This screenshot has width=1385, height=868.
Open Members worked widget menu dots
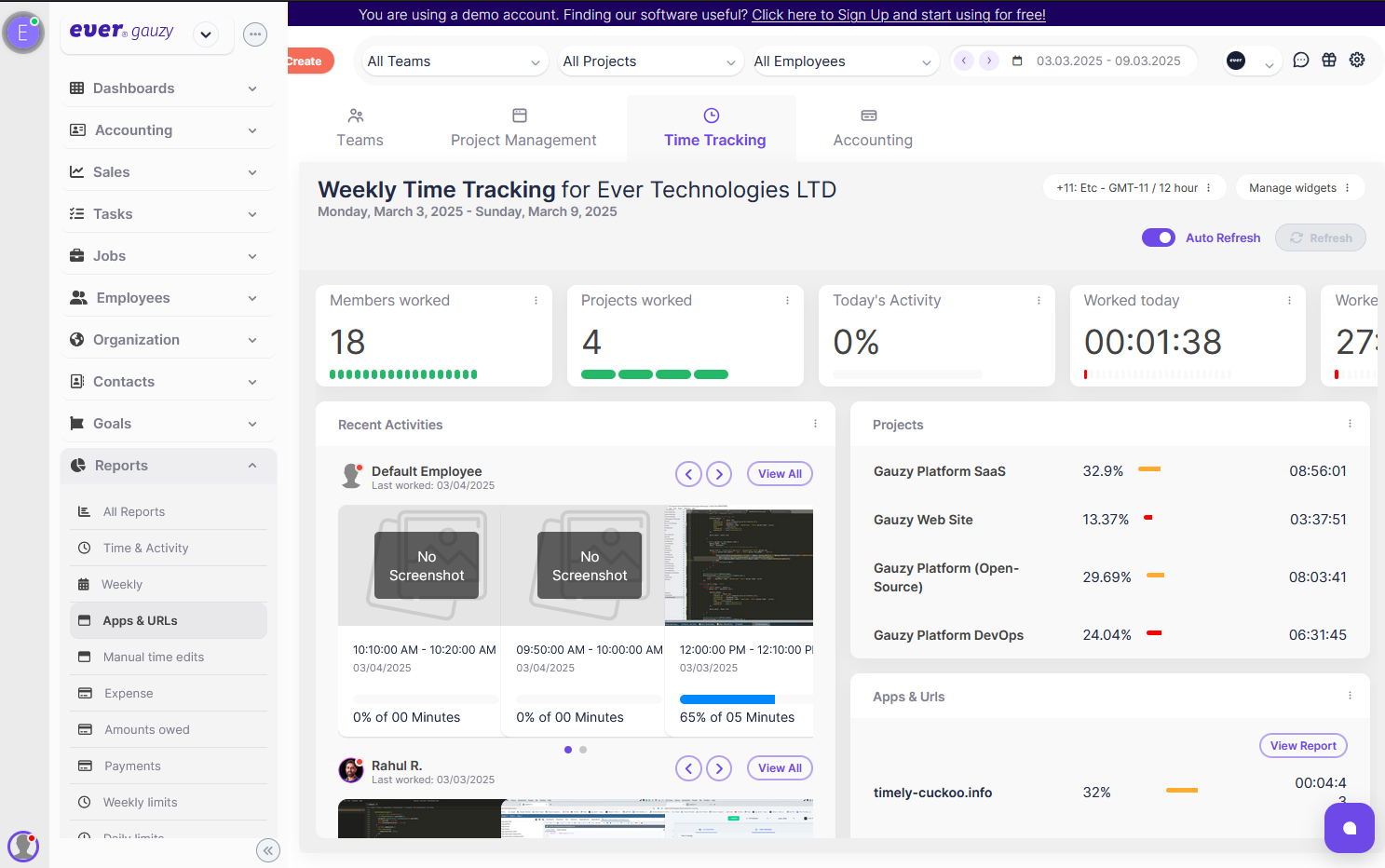click(x=536, y=301)
